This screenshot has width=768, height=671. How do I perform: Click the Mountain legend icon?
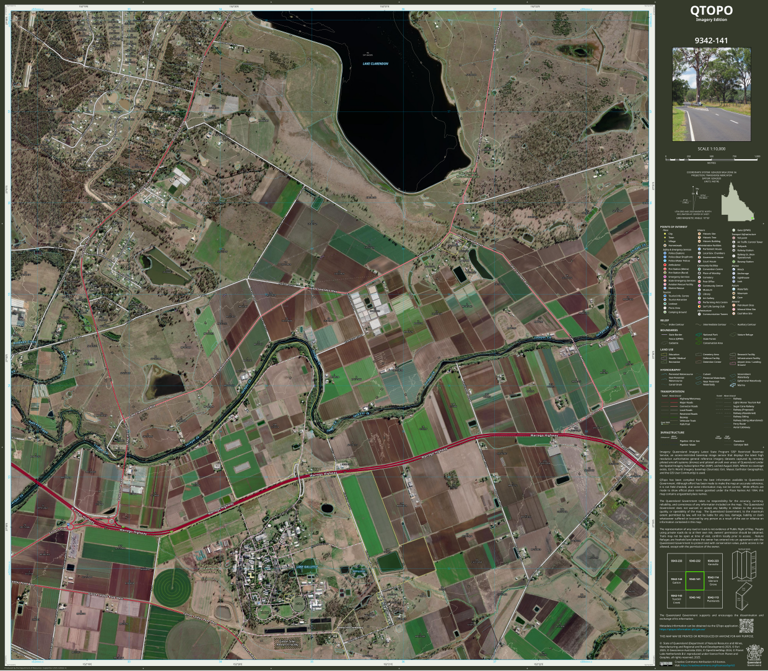pyautogui.click(x=734, y=293)
